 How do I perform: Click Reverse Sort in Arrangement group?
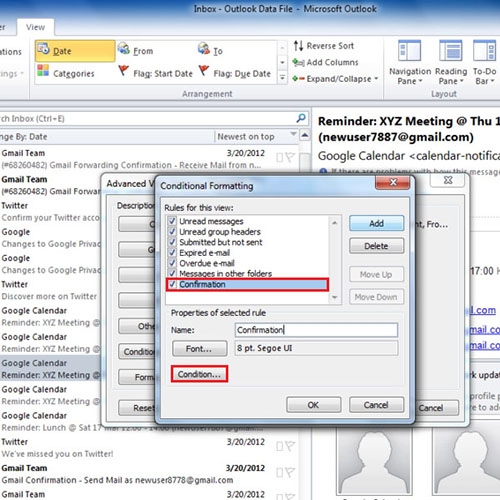(323, 46)
